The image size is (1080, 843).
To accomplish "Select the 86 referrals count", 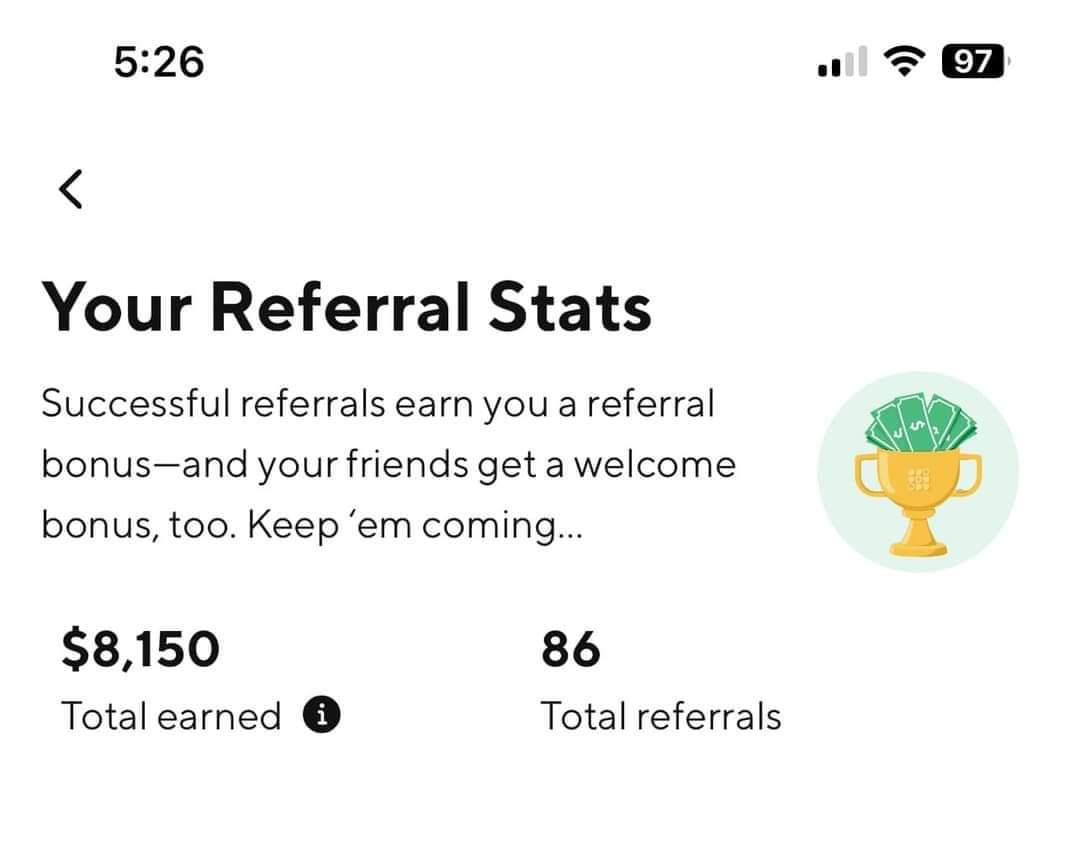I will pos(571,649).
